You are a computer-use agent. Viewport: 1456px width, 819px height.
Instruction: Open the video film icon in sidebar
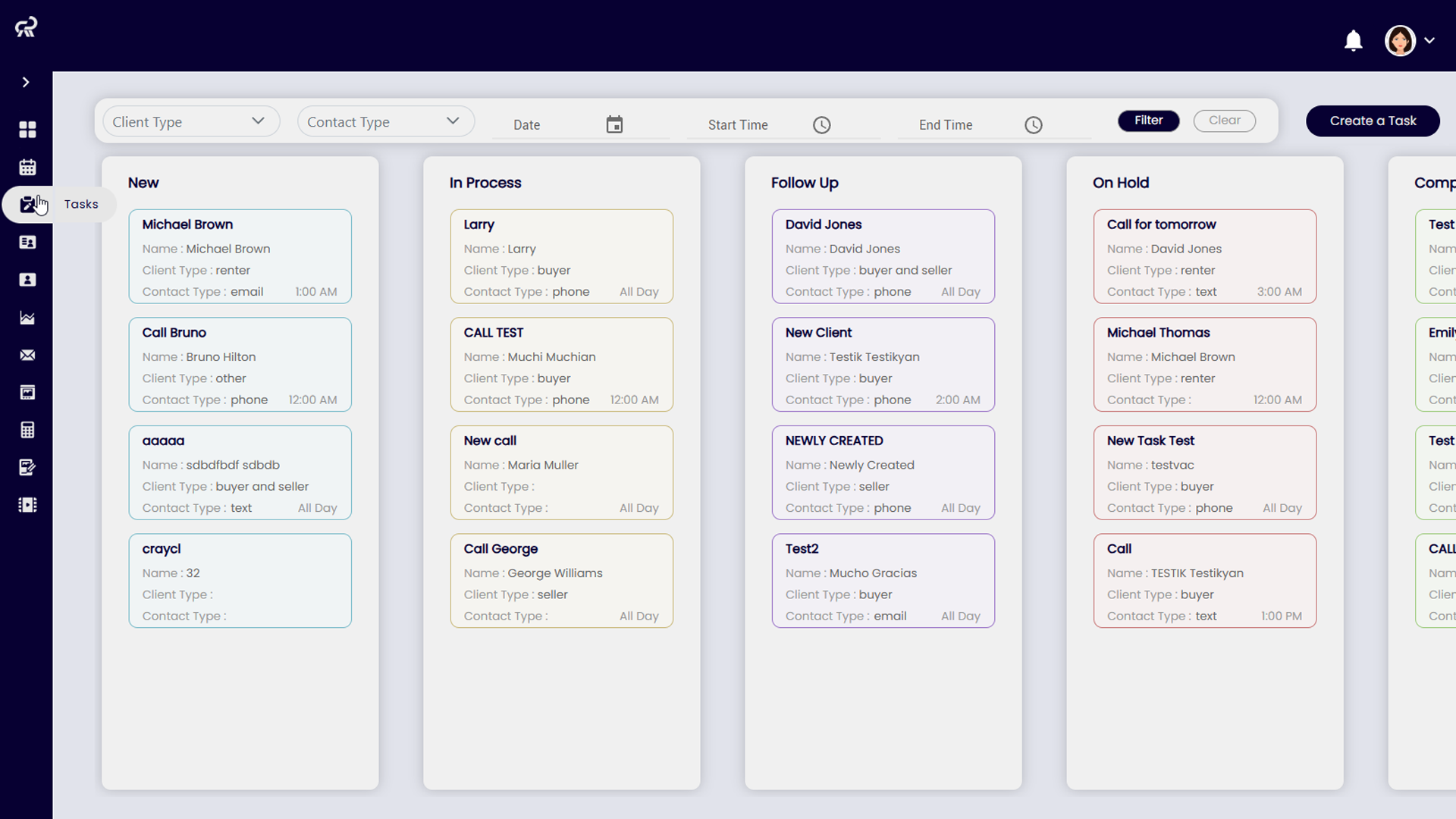coord(27,505)
